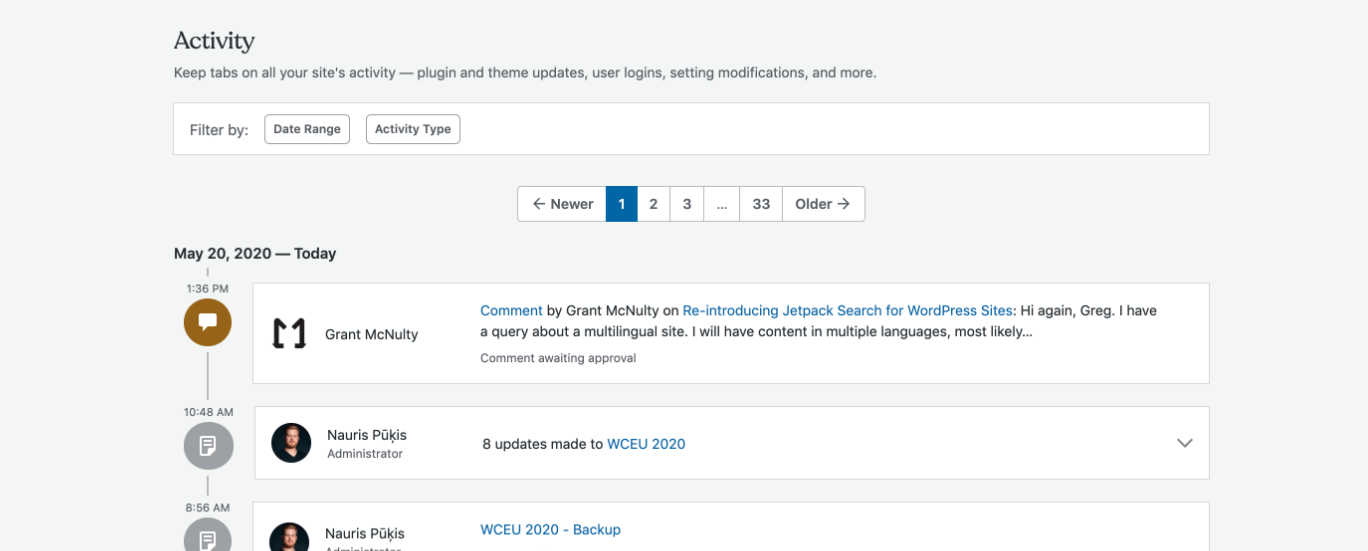The height and width of the screenshot is (551, 1368).
Task: Click Nauris Pūķis avatar in 8 updates row
Action: coord(291,443)
